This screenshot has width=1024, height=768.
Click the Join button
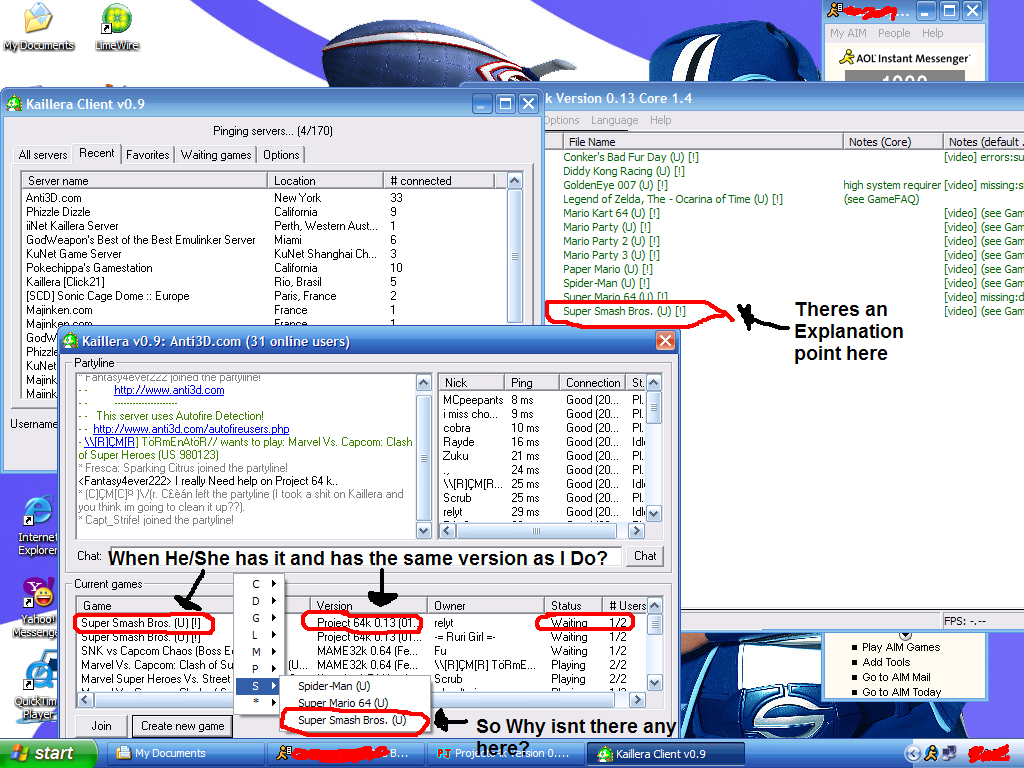pyautogui.click(x=101, y=726)
